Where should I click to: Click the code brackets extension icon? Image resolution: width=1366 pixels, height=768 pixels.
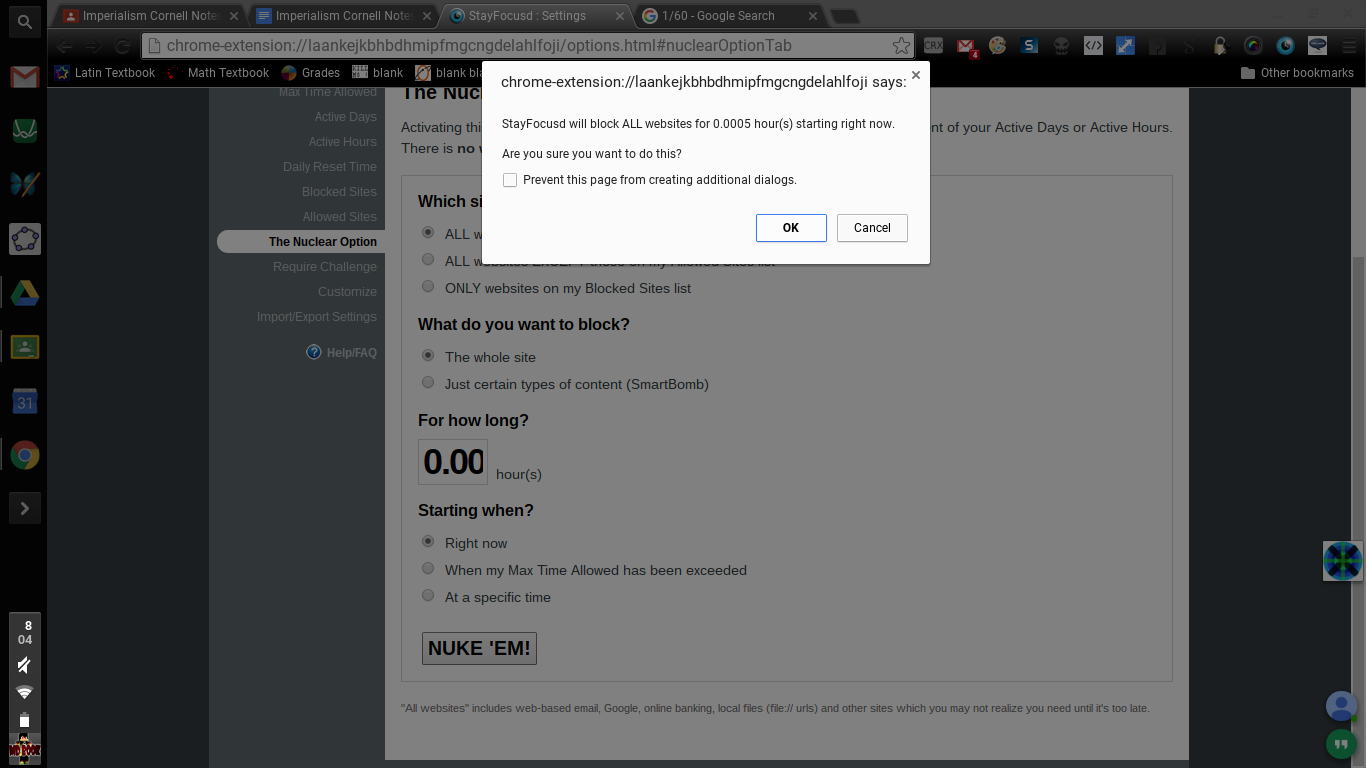pyautogui.click(x=1094, y=45)
